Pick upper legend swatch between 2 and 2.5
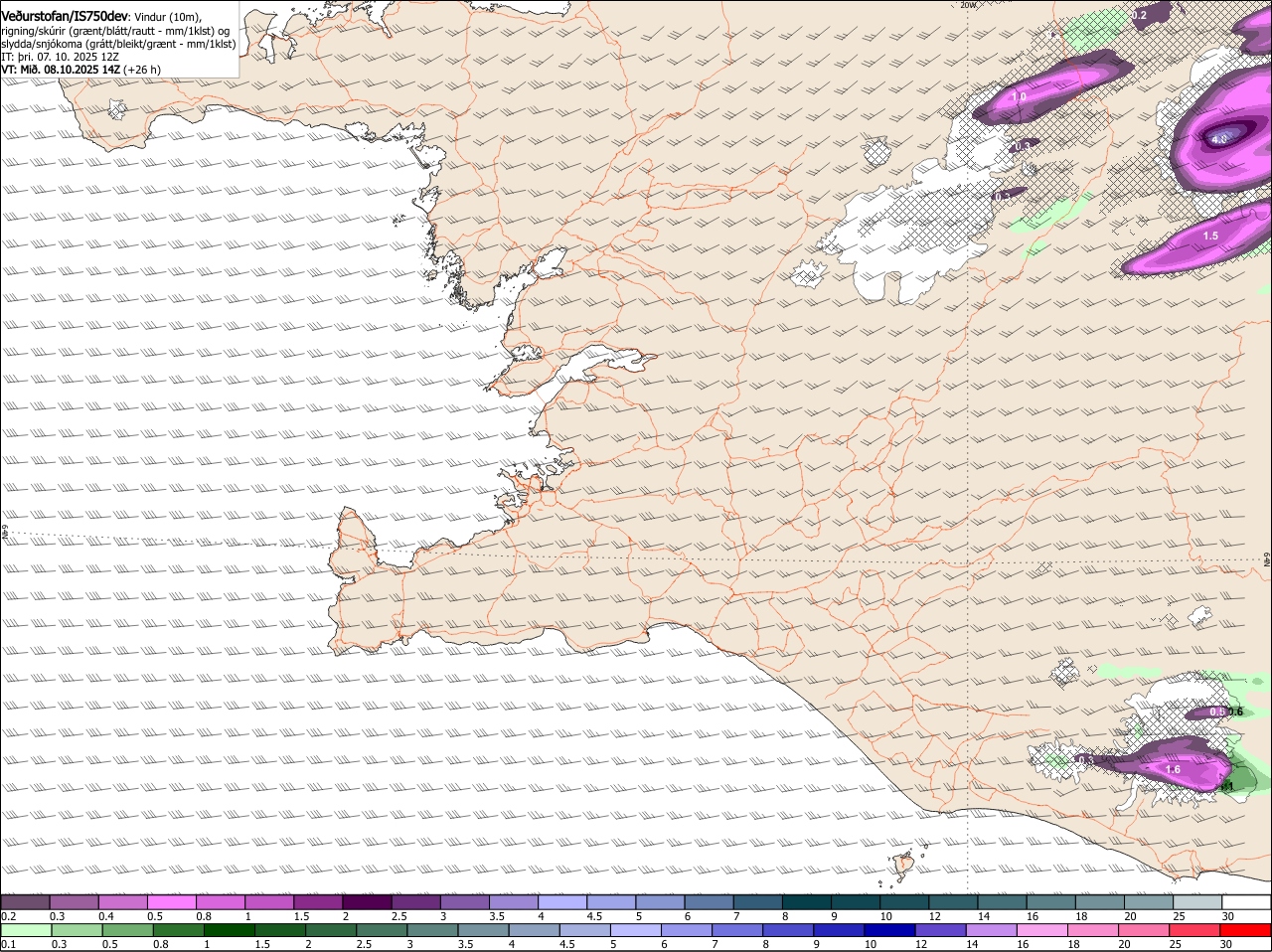The width and height of the screenshot is (1272, 952). point(367,902)
